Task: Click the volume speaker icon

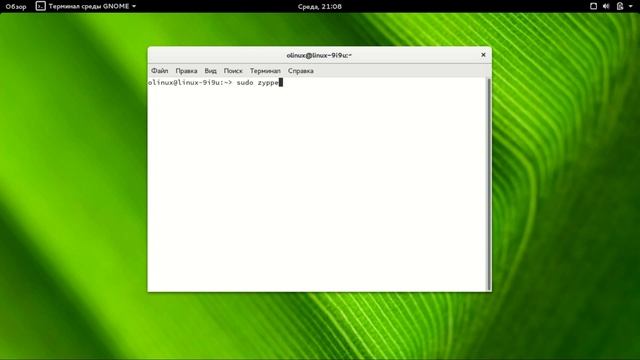Action: point(606,6)
